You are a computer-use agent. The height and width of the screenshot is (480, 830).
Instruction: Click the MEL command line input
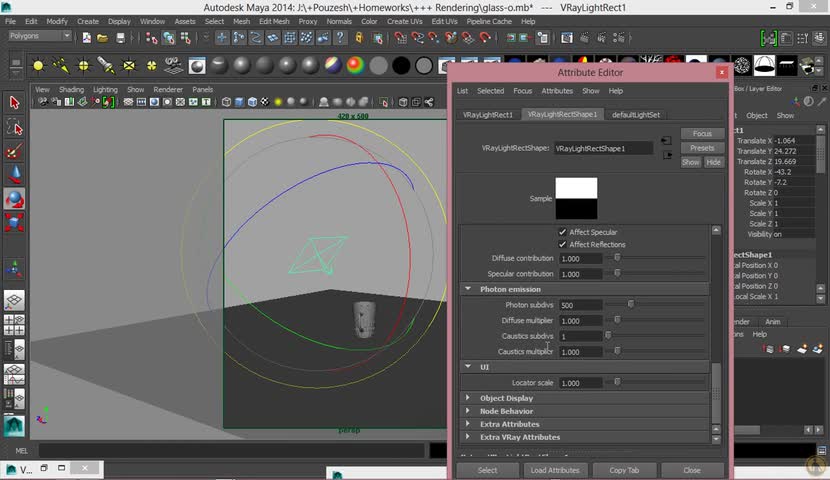(x=231, y=451)
